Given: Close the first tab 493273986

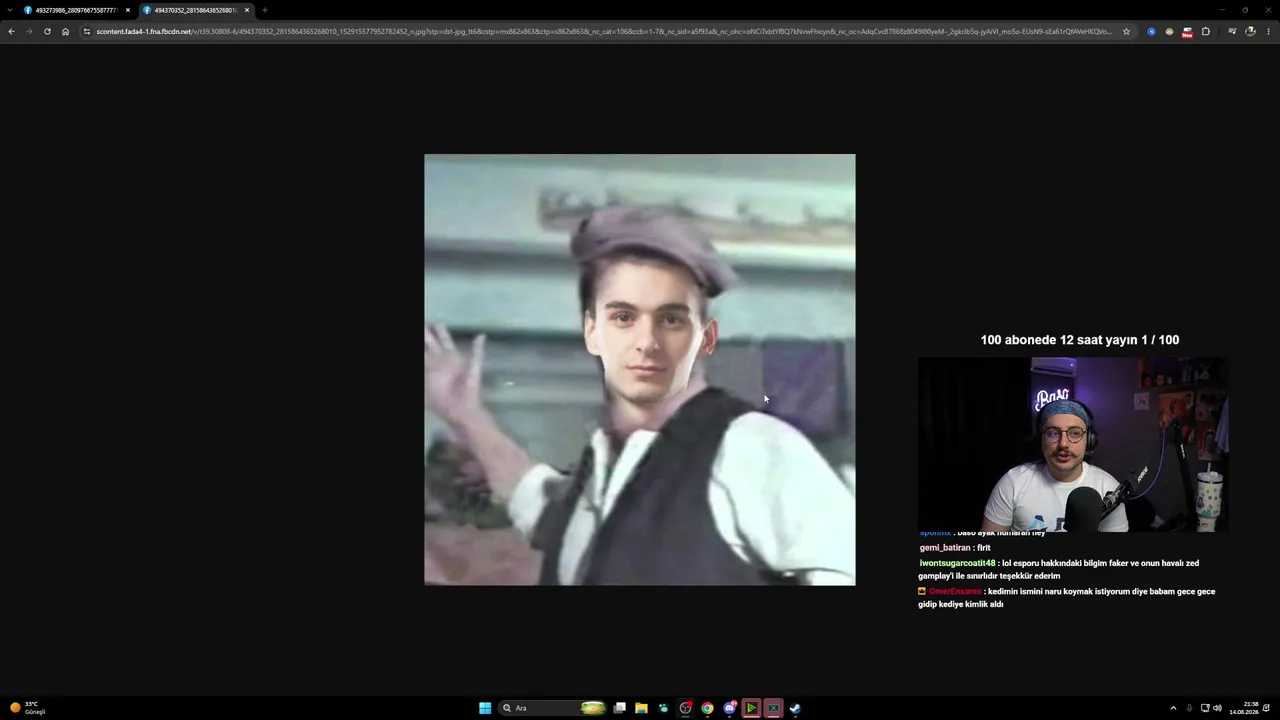Looking at the screenshot, I should (x=128, y=10).
